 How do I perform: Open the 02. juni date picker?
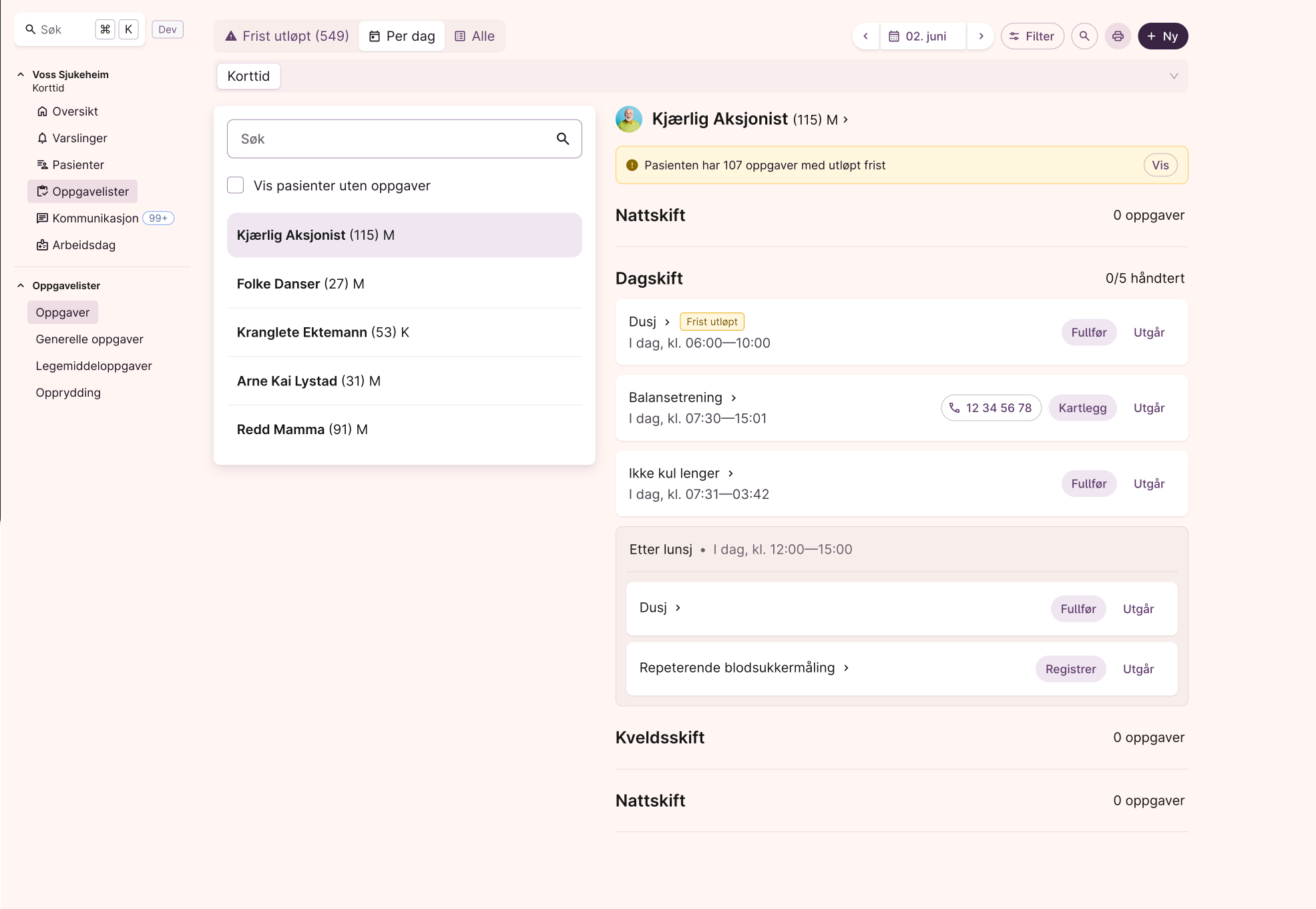tap(924, 36)
